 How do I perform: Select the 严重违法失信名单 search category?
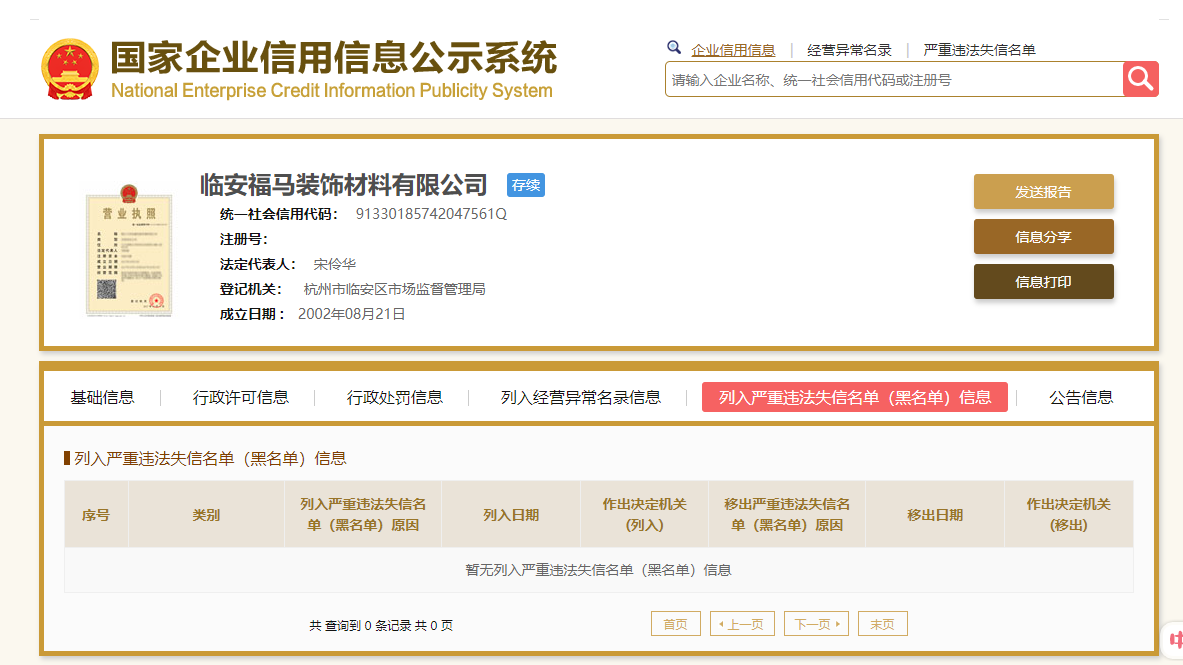[x=979, y=50]
